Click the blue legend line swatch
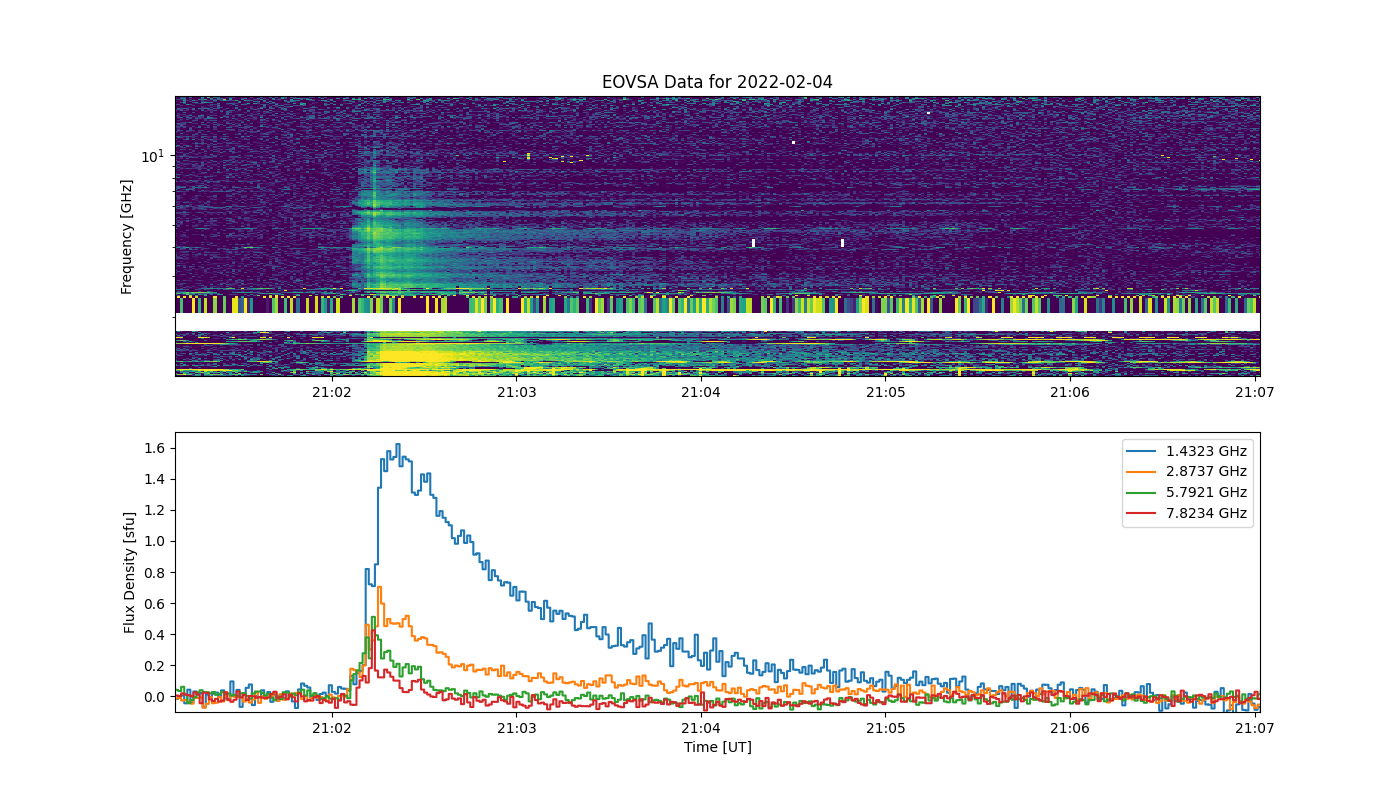 pyautogui.click(x=1144, y=452)
